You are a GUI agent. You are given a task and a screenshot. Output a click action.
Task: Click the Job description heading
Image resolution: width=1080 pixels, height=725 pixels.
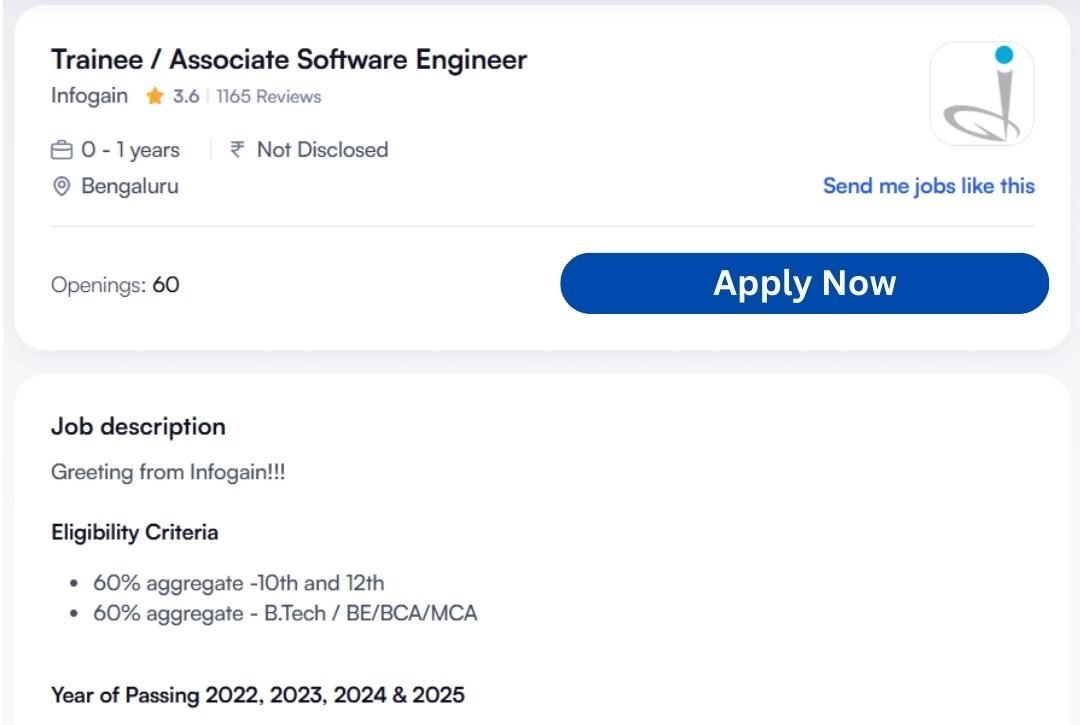(138, 426)
